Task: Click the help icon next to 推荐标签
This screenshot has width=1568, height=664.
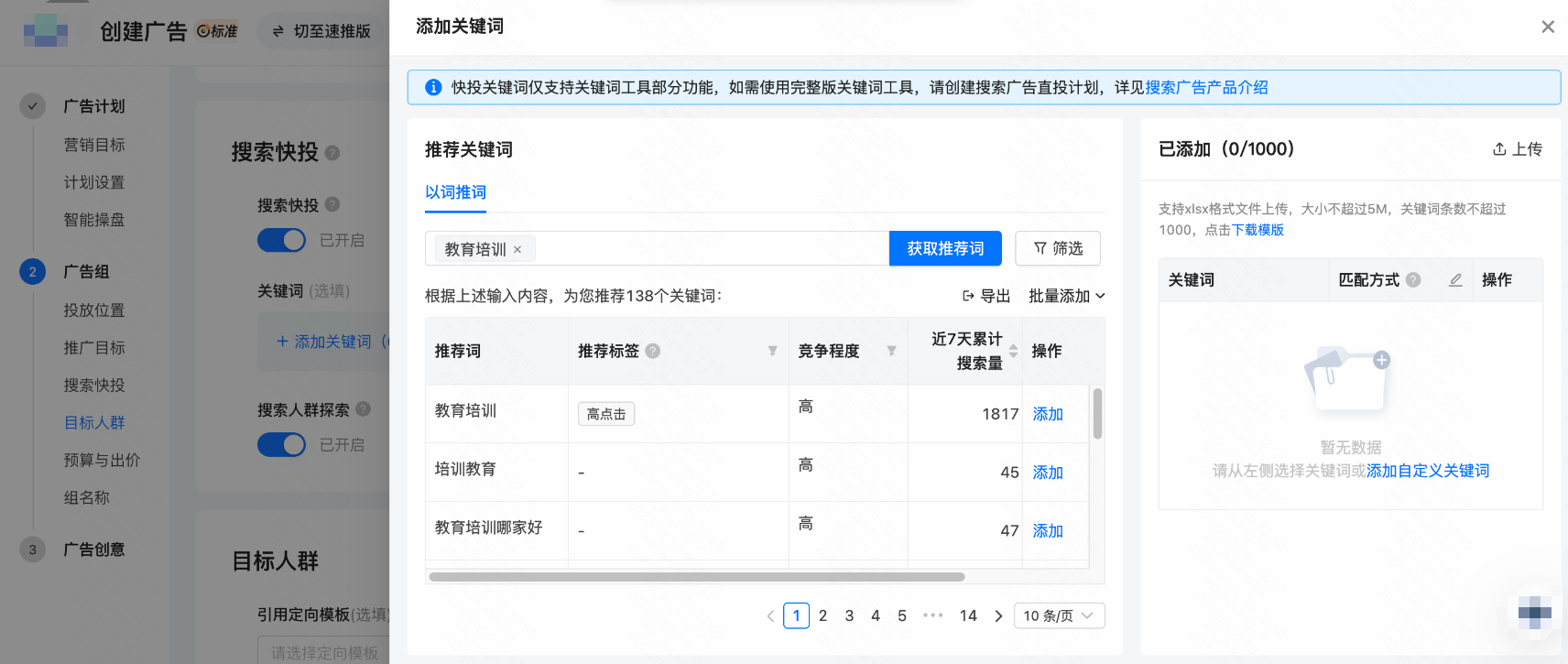Action: pyautogui.click(x=652, y=351)
